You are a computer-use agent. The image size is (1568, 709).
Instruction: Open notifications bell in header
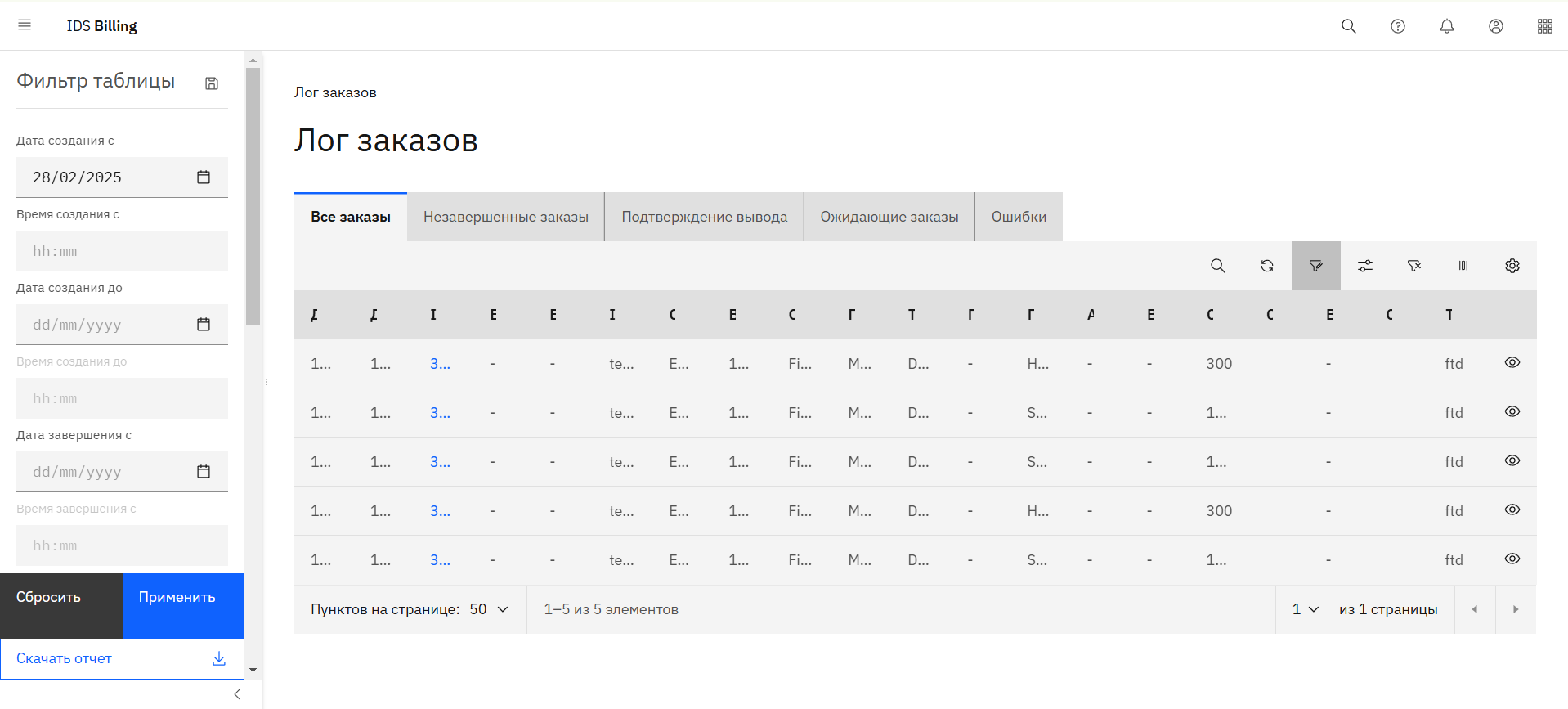[1447, 26]
